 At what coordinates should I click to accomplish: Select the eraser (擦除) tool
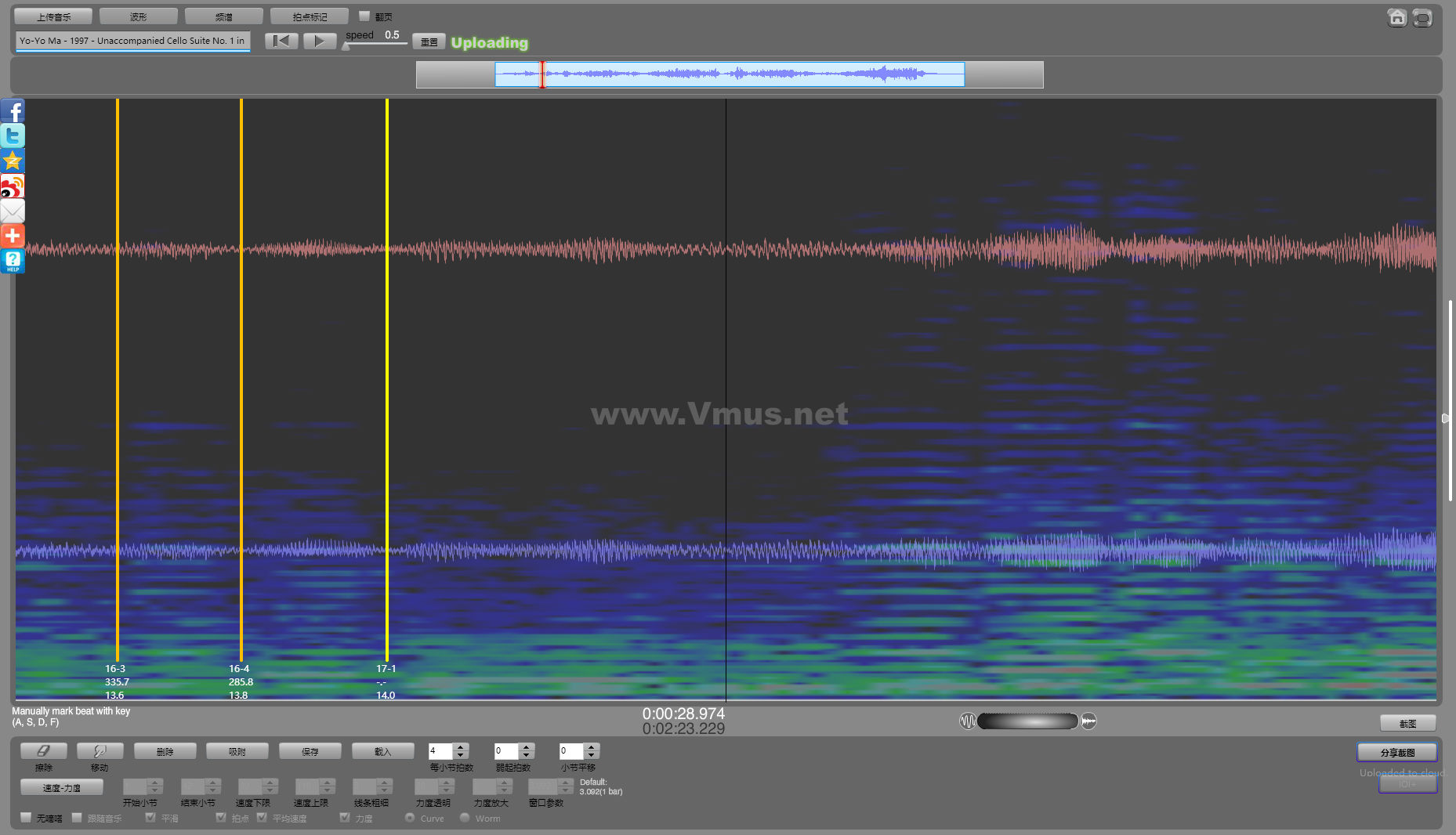click(43, 751)
